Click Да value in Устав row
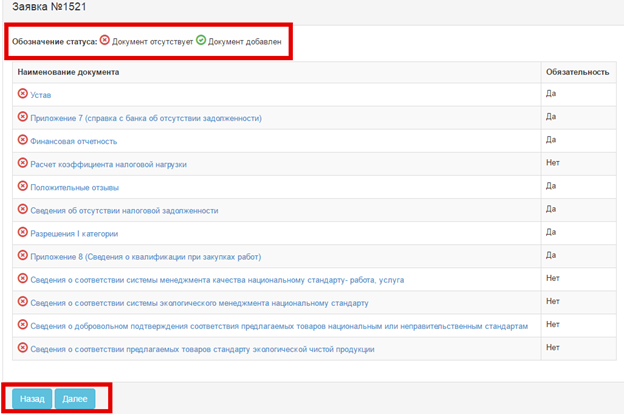Image resolution: width=624 pixels, height=414 pixels. pyautogui.click(x=551, y=94)
